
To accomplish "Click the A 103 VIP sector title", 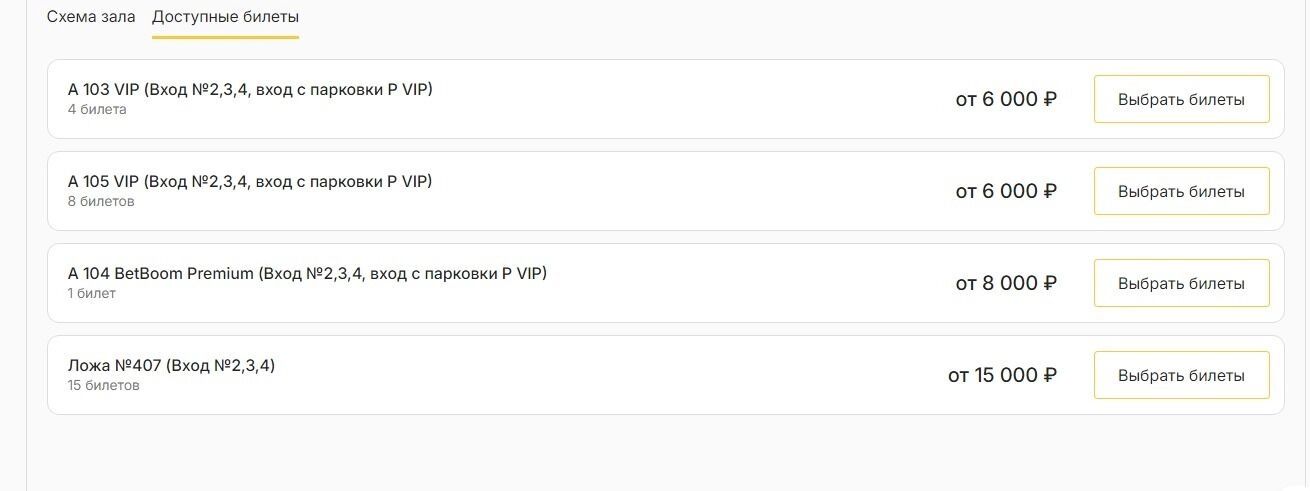I will point(250,89).
